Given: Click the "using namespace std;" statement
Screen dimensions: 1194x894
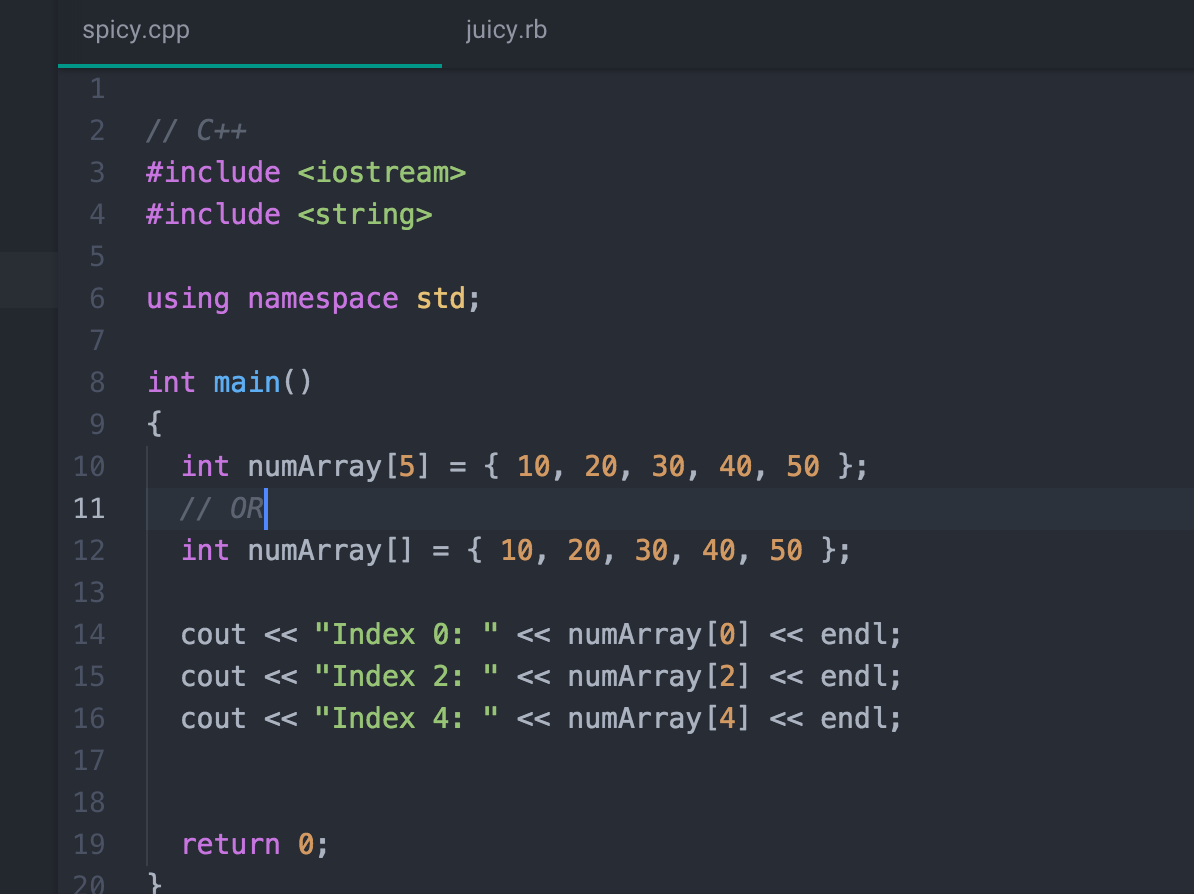Looking at the screenshot, I should pyautogui.click(x=312, y=298).
